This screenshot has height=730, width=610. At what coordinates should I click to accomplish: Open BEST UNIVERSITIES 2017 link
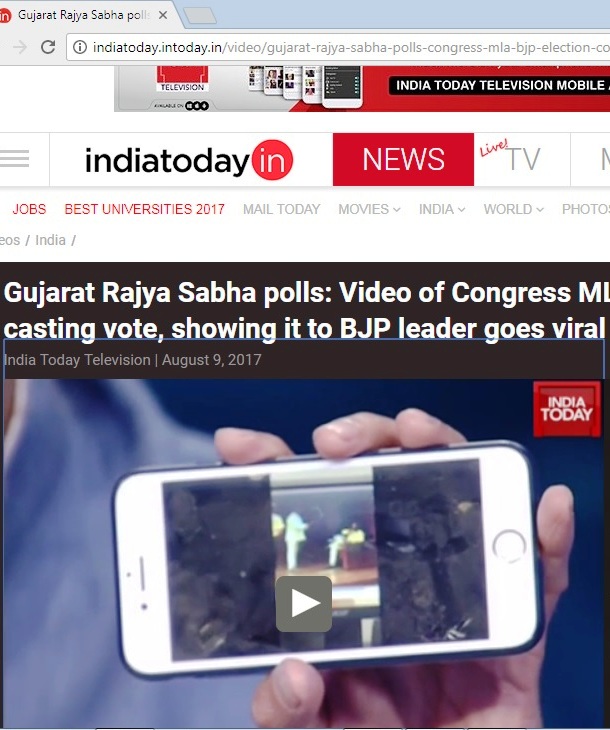pos(144,209)
